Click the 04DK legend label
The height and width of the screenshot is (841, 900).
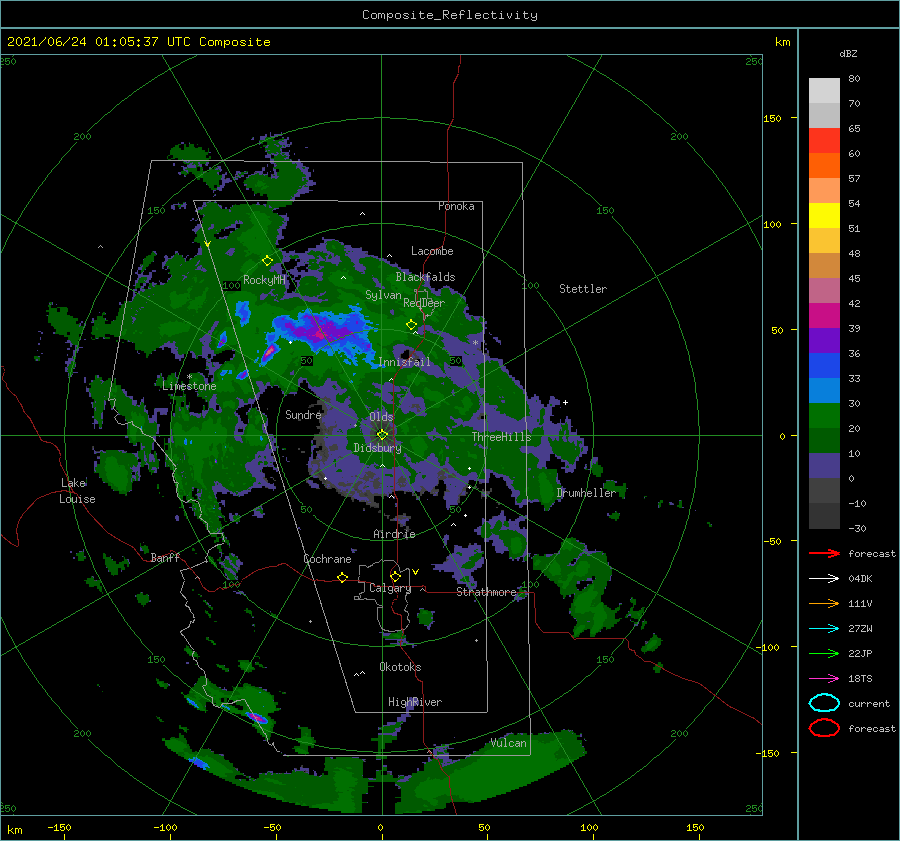(860, 579)
